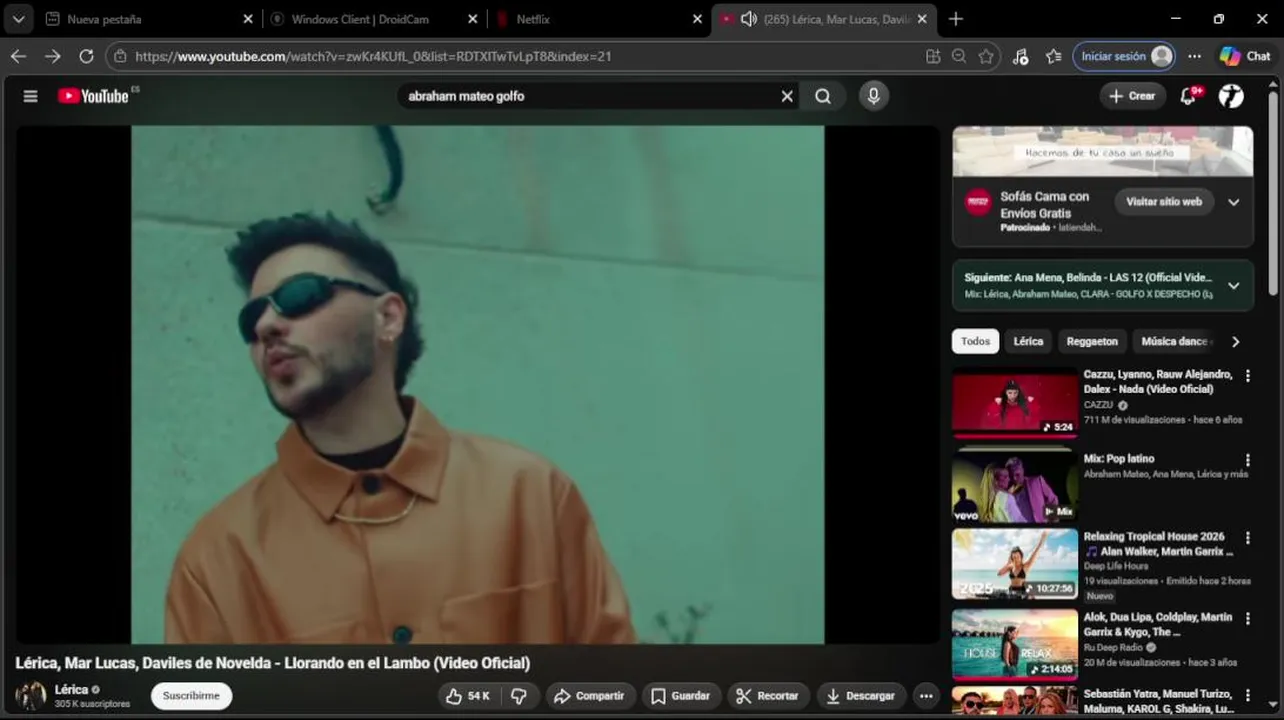
Task: Like the video with 54 K
Action: coord(467,696)
